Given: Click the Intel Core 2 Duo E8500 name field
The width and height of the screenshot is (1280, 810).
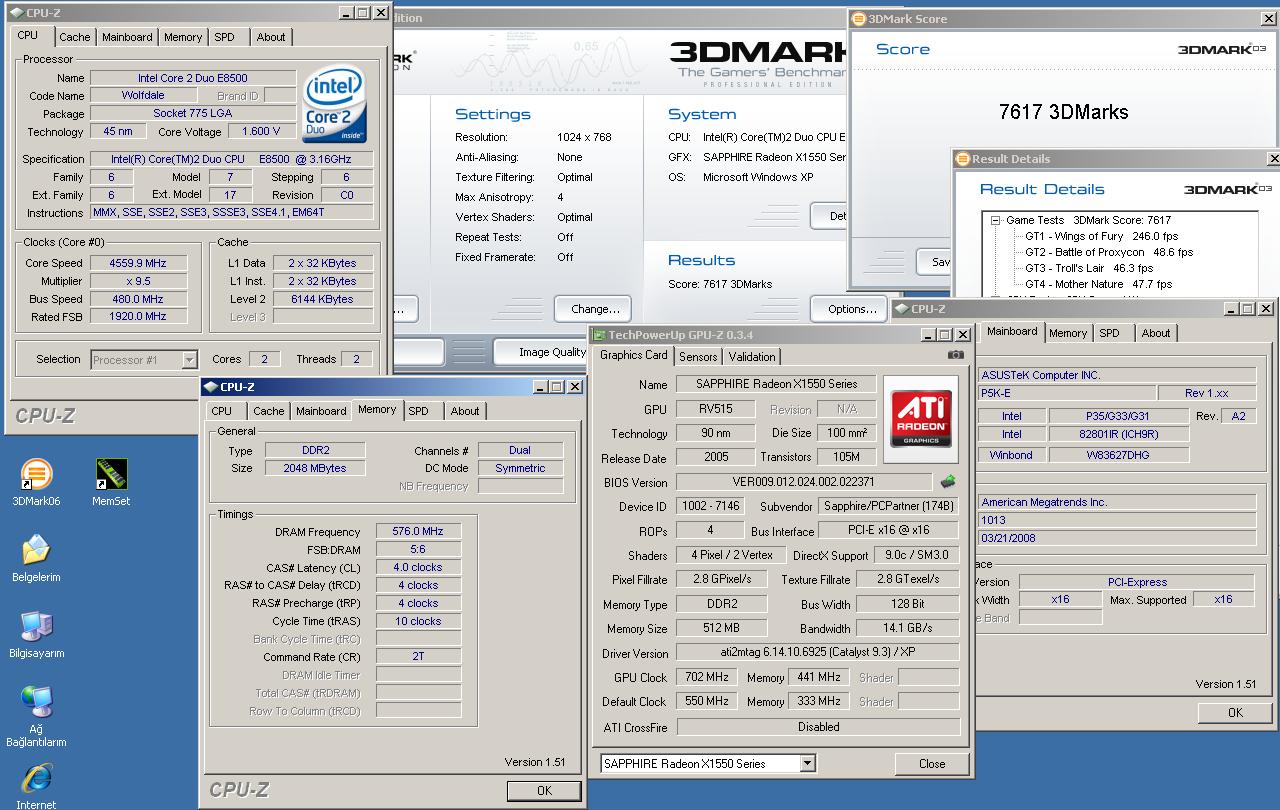Looking at the screenshot, I should [192, 78].
